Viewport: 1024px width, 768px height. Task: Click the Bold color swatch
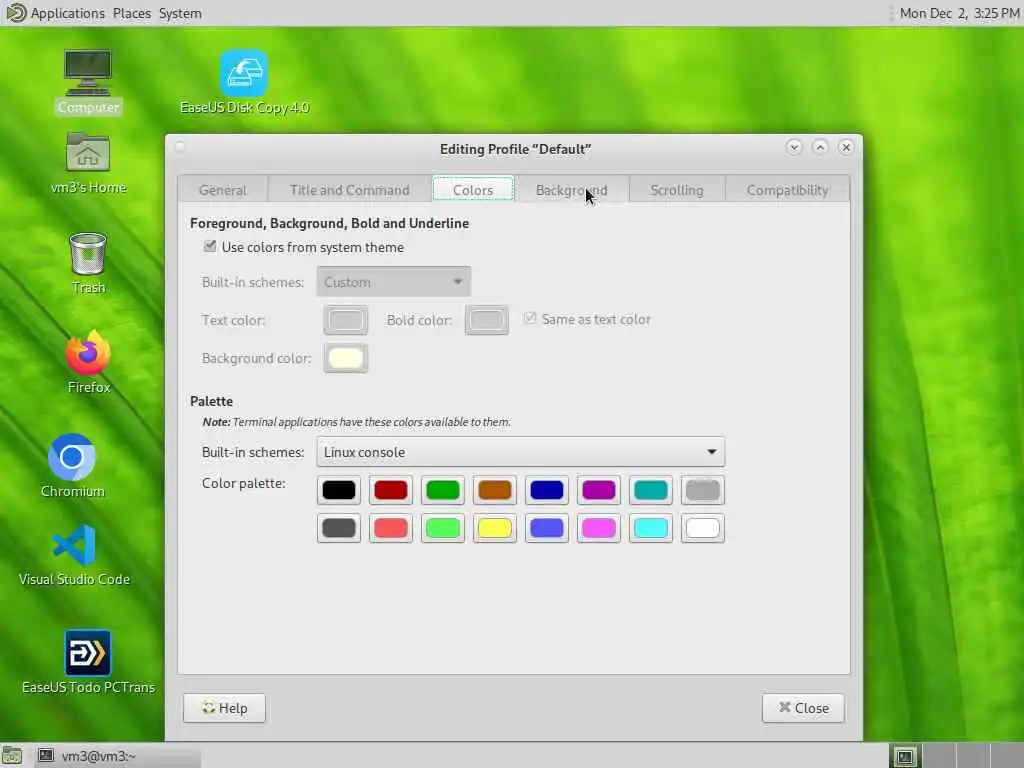(487, 320)
